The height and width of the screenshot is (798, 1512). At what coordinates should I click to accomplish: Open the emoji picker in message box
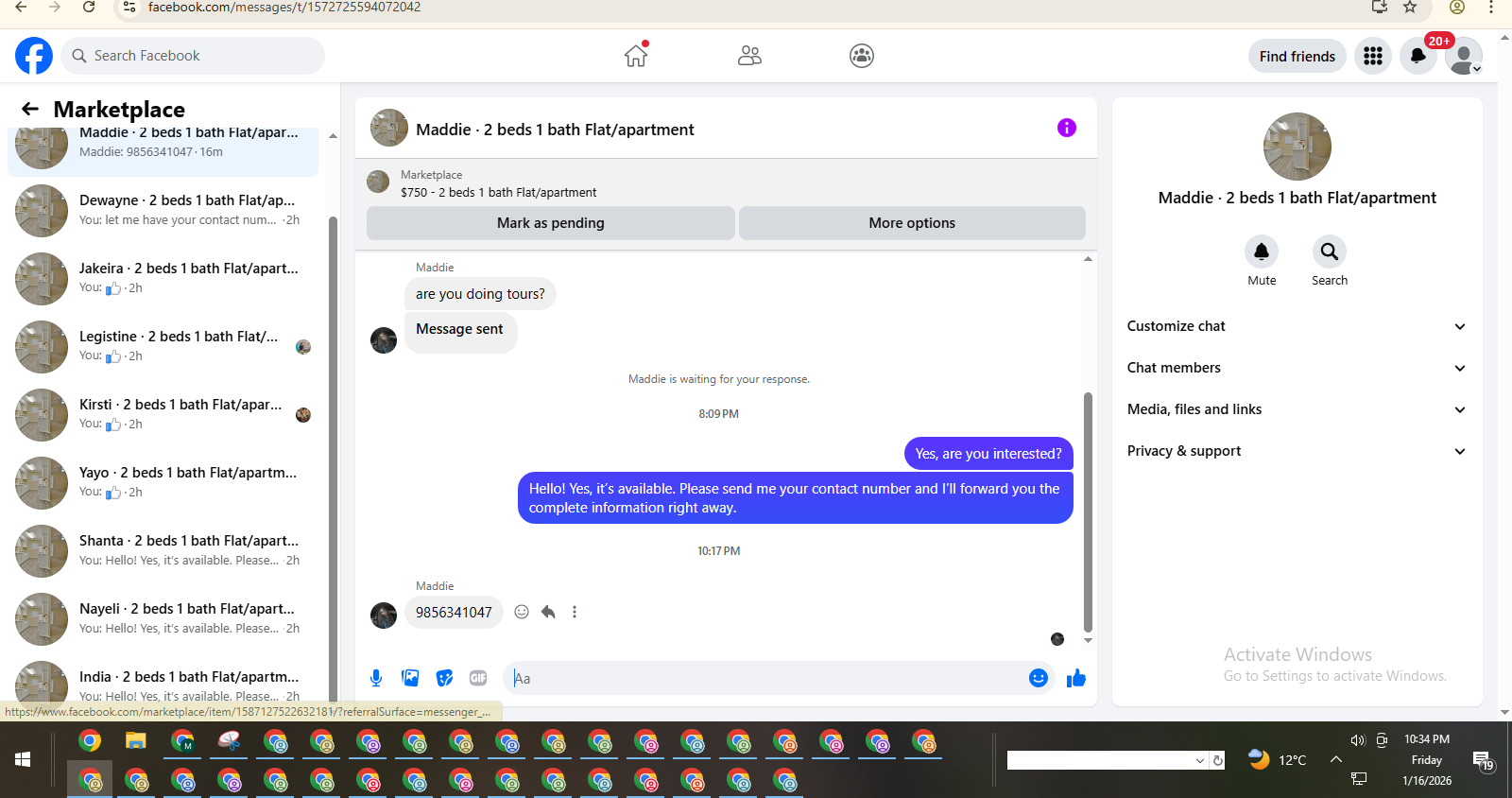pyautogui.click(x=1039, y=678)
